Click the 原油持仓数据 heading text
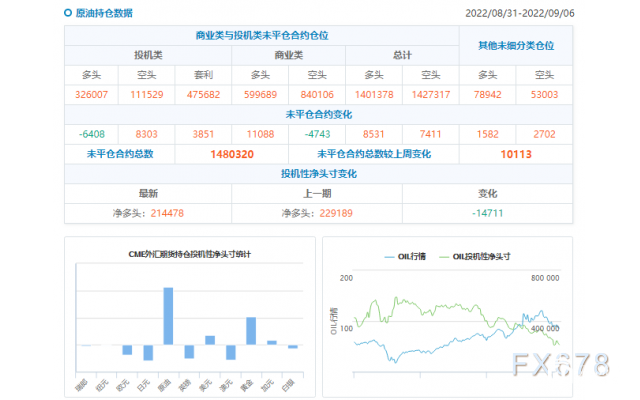The width and height of the screenshot is (640, 400). pos(104,14)
